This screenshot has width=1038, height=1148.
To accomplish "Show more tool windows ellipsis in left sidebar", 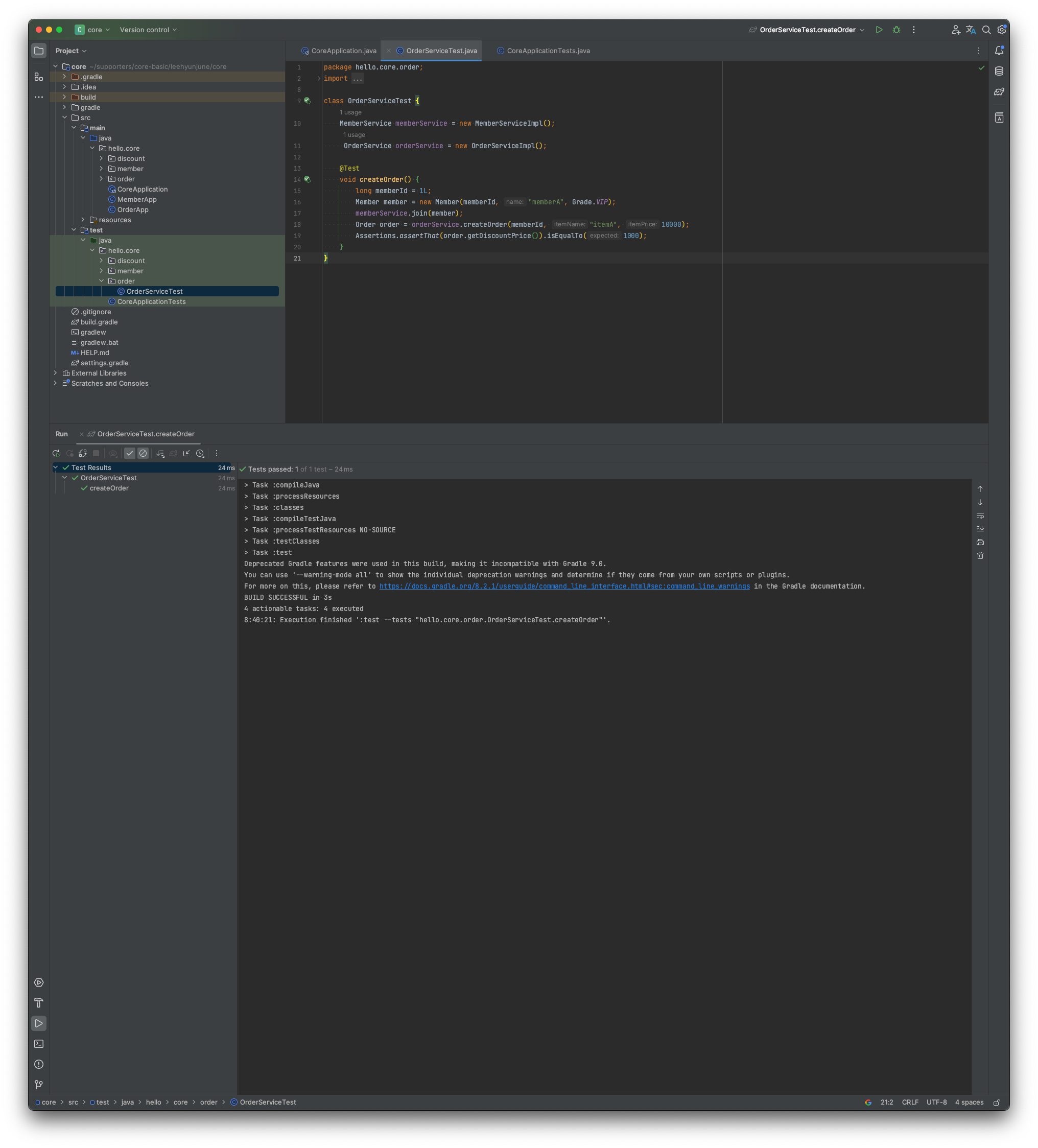I will (39, 98).
